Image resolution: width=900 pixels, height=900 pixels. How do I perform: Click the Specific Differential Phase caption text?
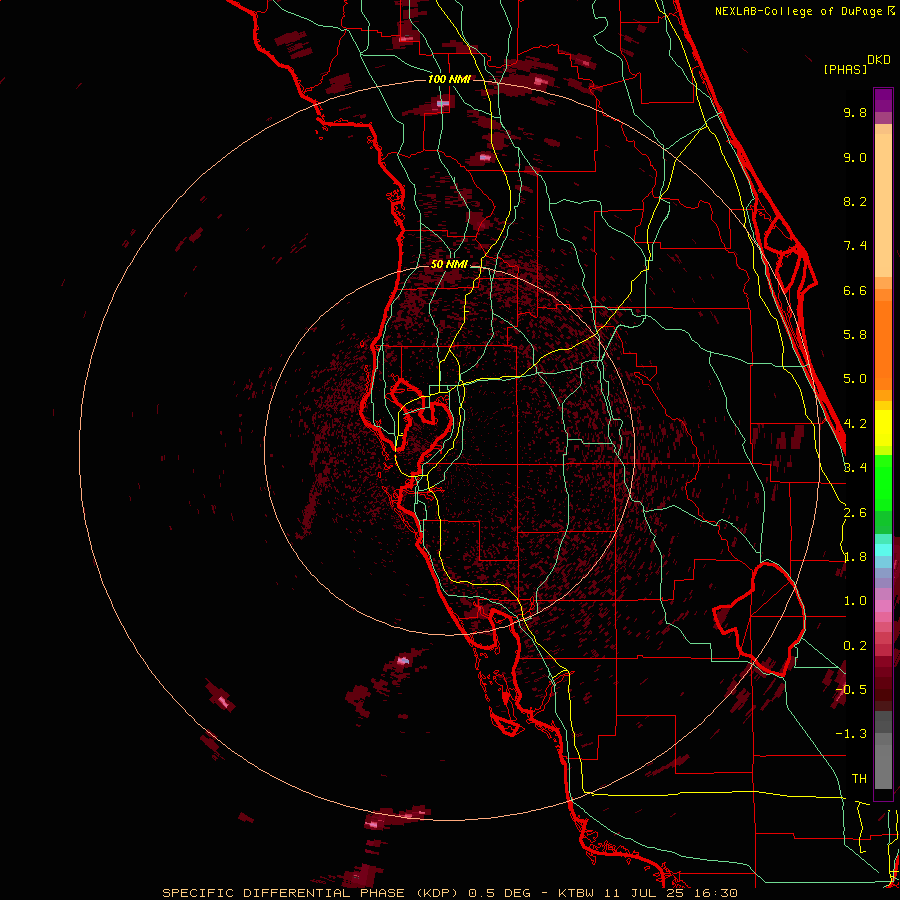pyautogui.click(x=450, y=893)
